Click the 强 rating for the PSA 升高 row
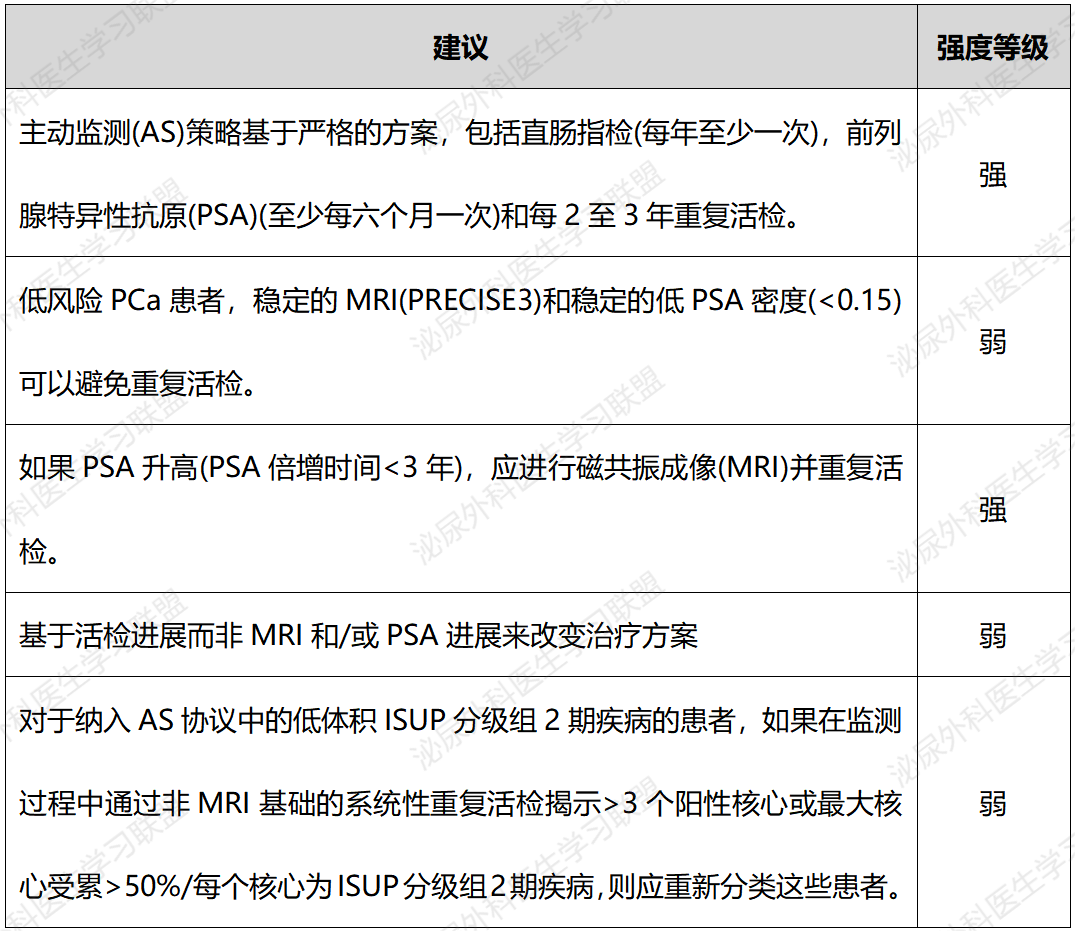The width and height of the screenshot is (1075, 931). [x=993, y=509]
